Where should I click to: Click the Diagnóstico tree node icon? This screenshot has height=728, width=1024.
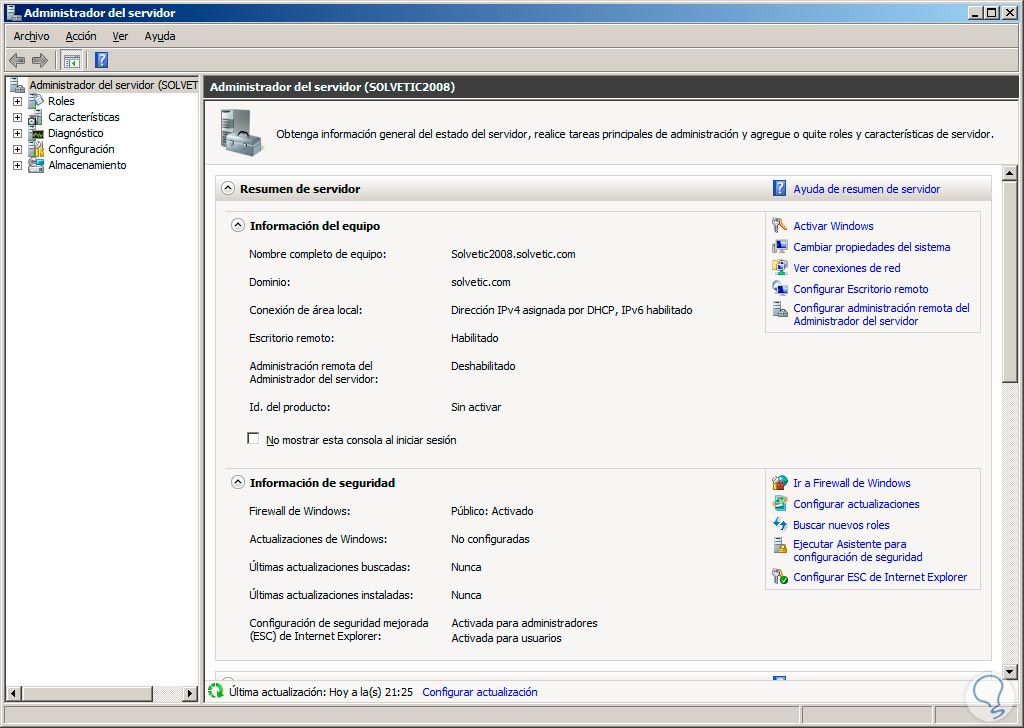37,133
